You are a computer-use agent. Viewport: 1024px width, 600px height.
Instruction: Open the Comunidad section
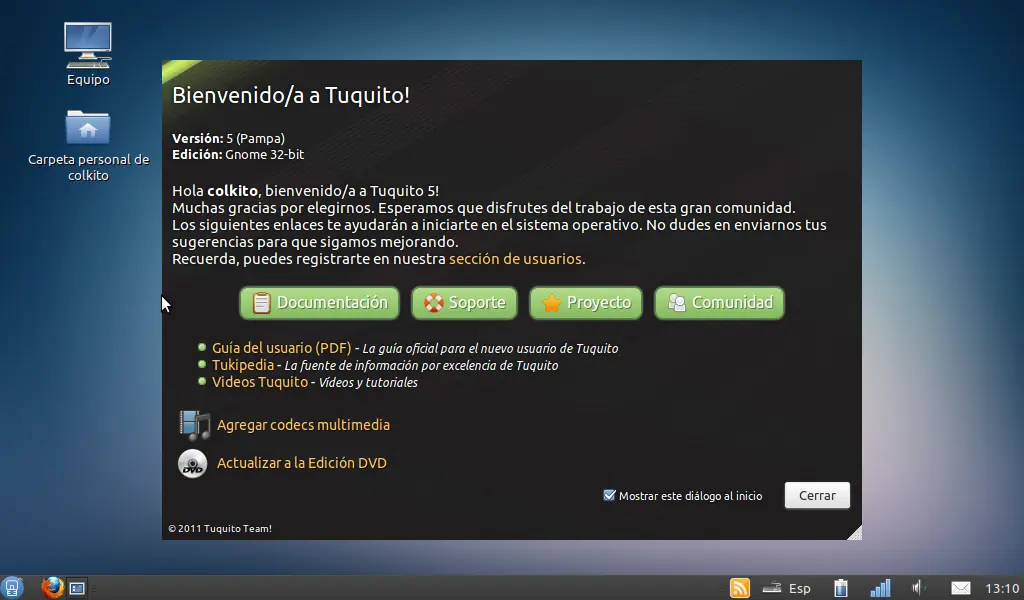pos(719,303)
